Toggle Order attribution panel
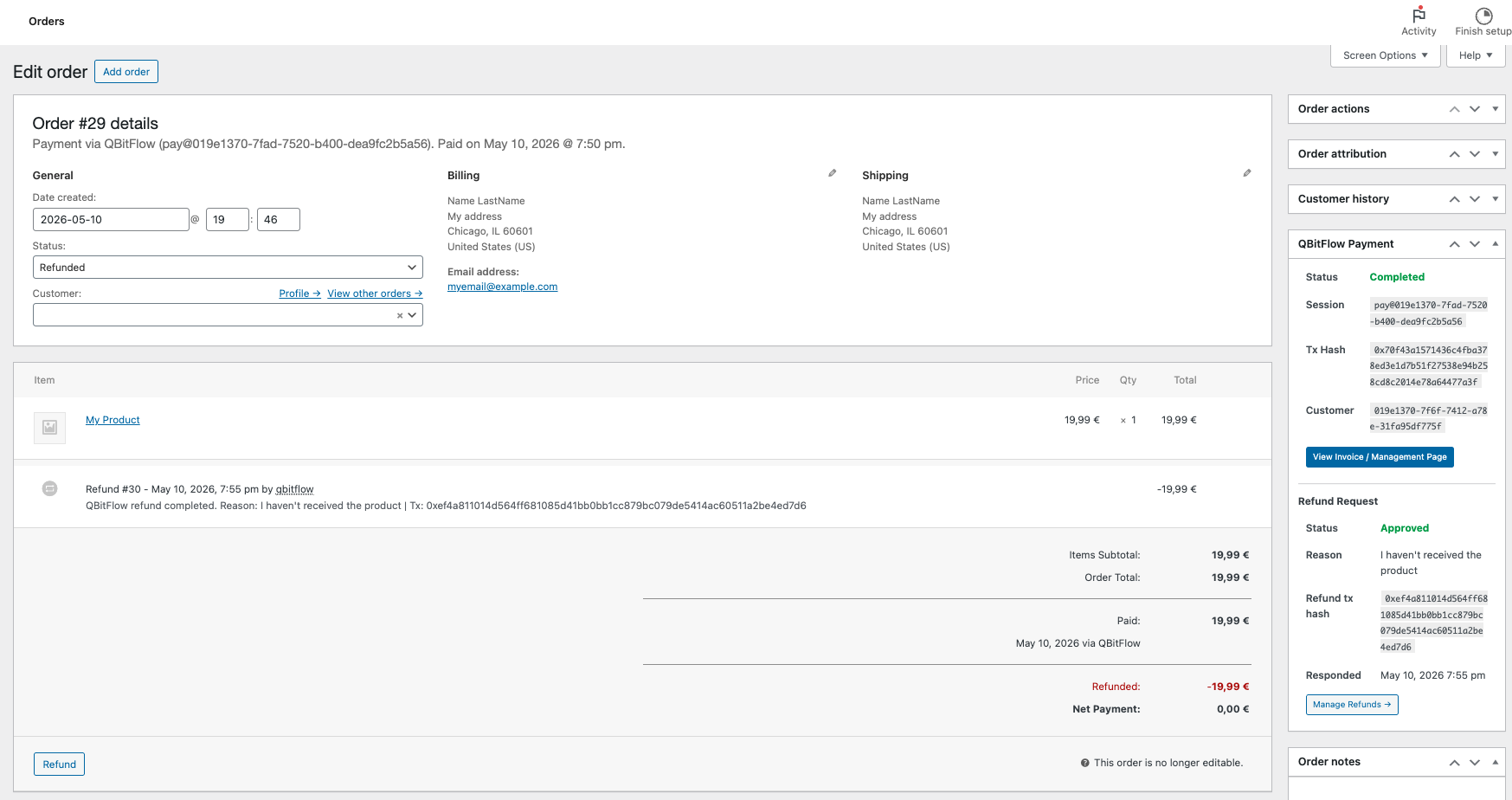1512x800 pixels. coord(1495,154)
